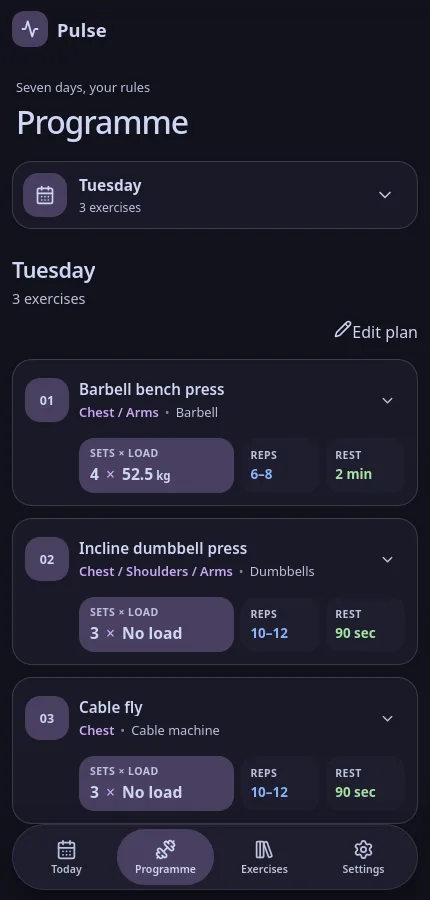This screenshot has width=430, height=900.
Task: Open Settings via the gear icon
Action: click(363, 849)
